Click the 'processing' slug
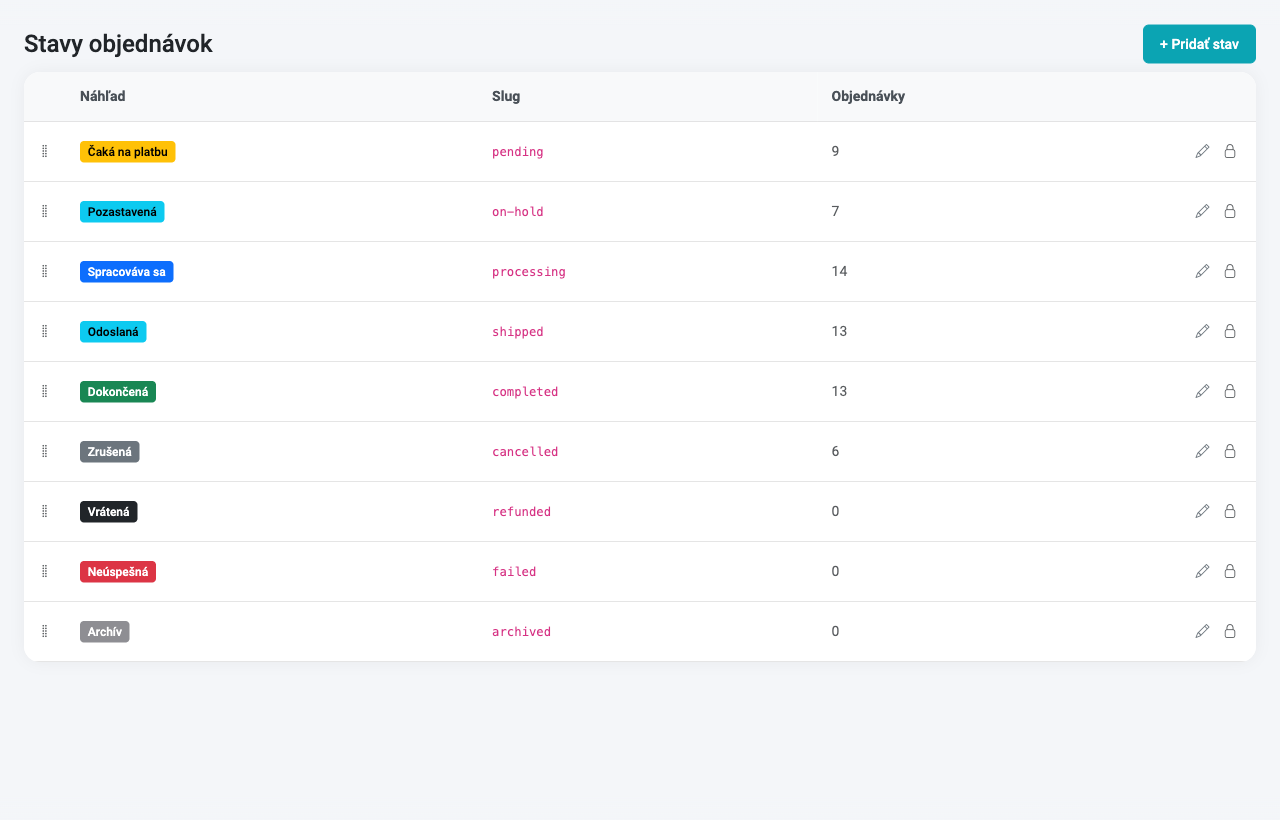Viewport: 1280px width, 820px height. point(529,272)
